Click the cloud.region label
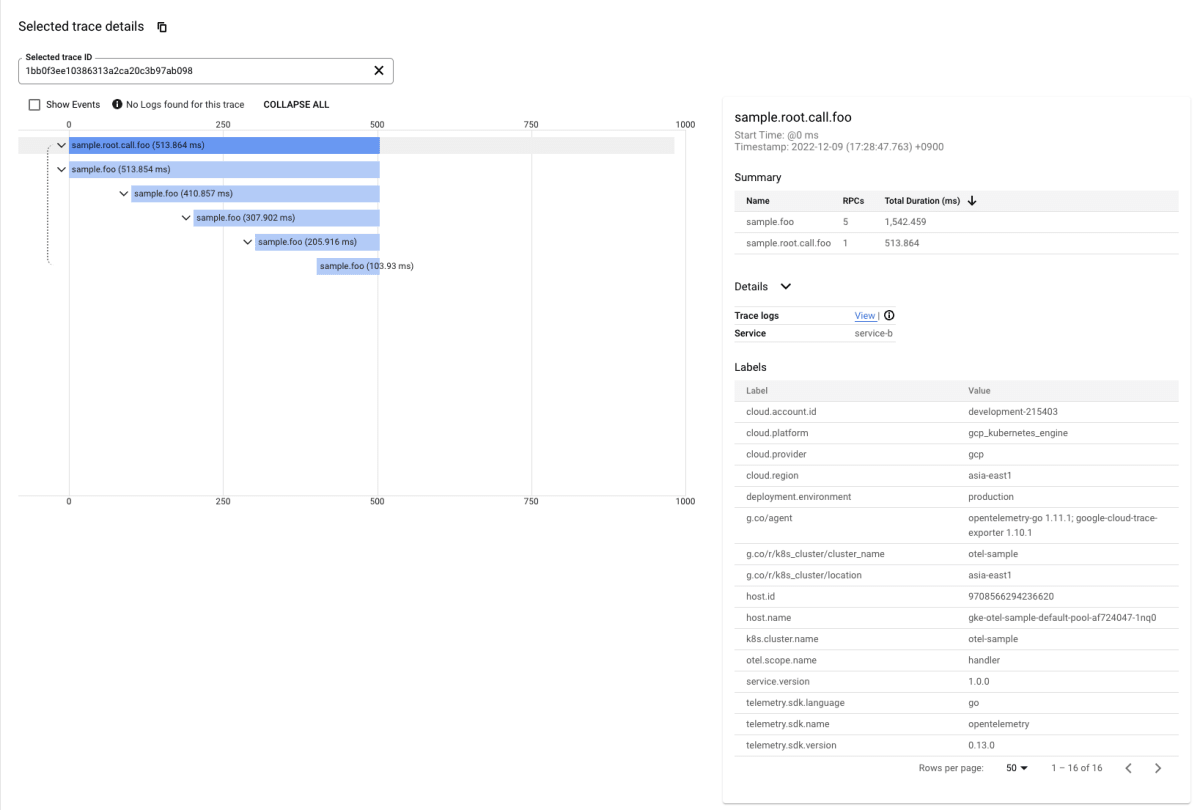Screen dimensions: 1200x810 pos(772,475)
